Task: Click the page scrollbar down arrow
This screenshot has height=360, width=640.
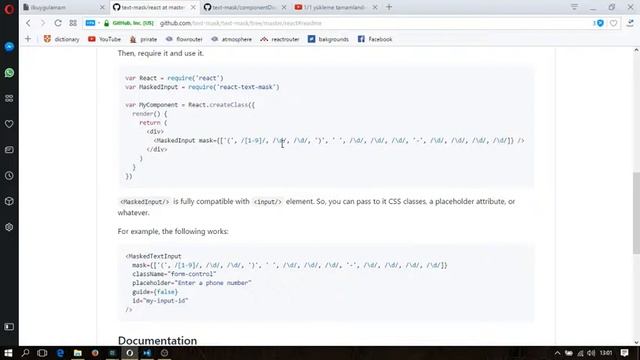Action: 636,342
